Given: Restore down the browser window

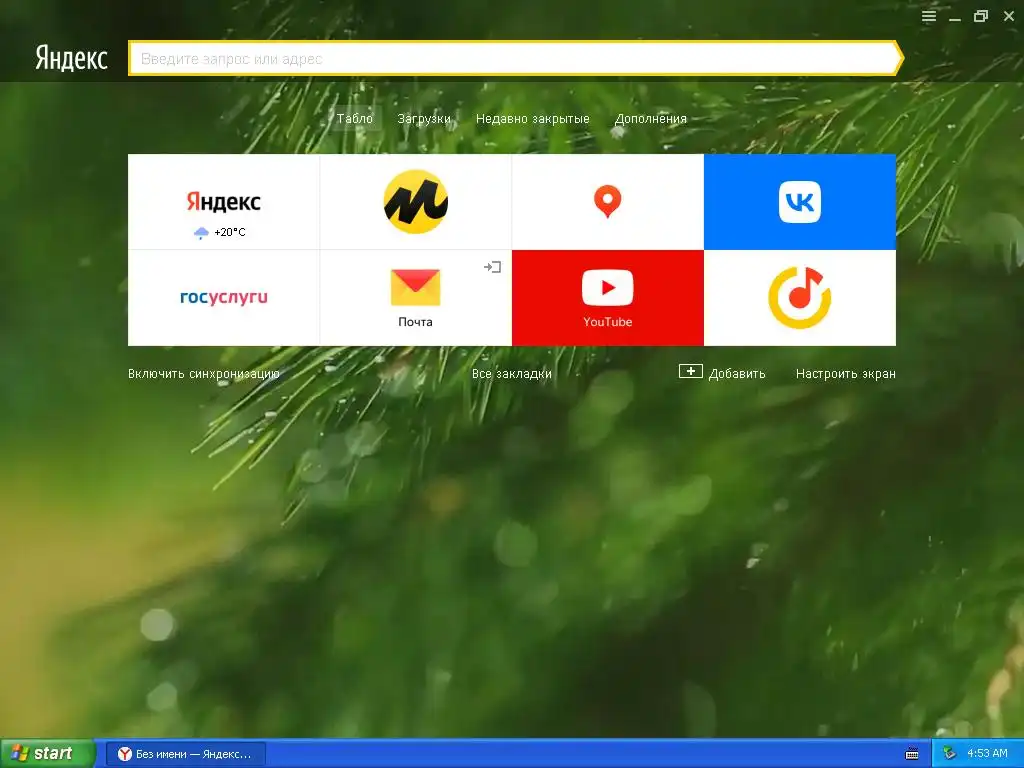Looking at the screenshot, I should (x=981, y=16).
